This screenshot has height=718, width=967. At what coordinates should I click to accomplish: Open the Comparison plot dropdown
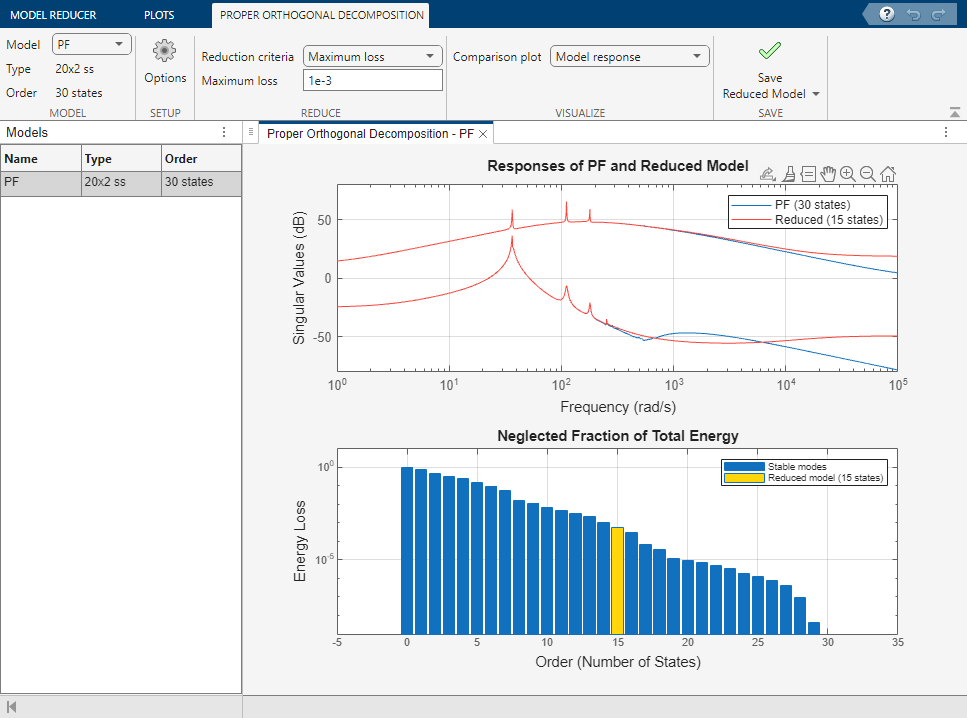pos(630,57)
